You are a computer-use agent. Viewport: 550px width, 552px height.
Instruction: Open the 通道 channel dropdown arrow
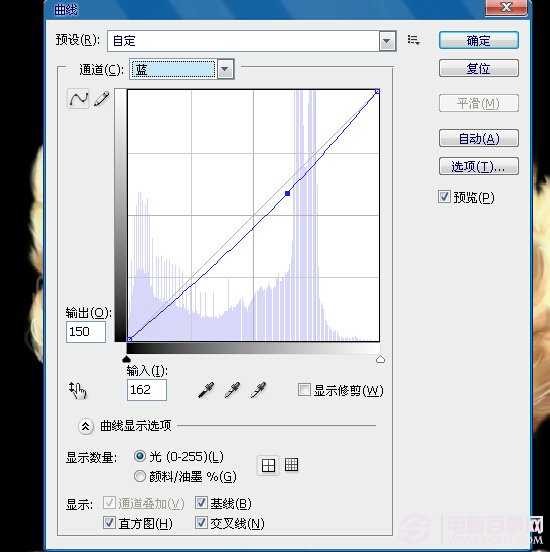click(x=225, y=69)
